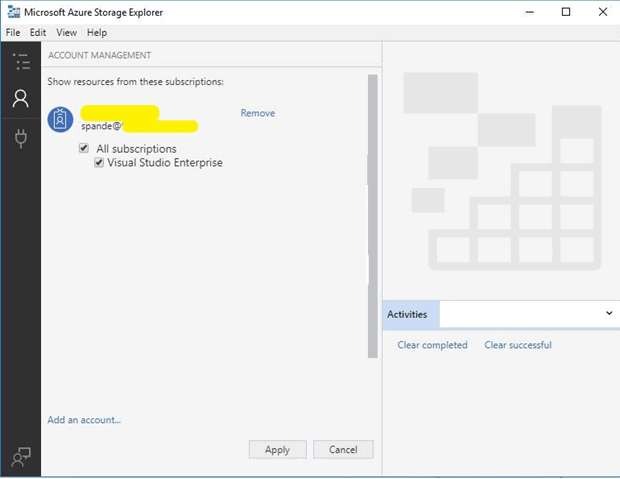Viewport: 620px width, 479px height.
Task: Collapse the Activities panel chevron
Action: pyautogui.click(x=609, y=313)
